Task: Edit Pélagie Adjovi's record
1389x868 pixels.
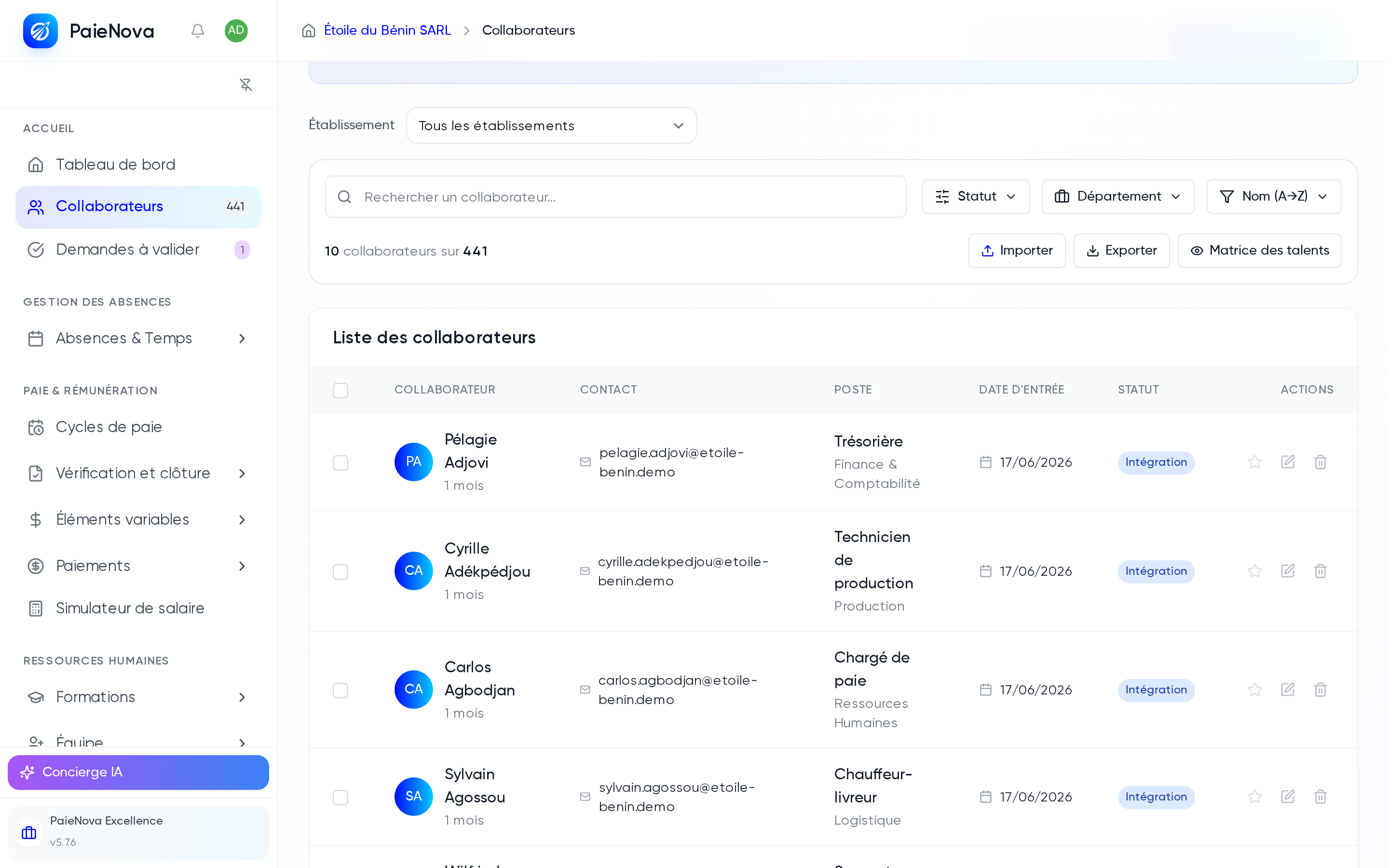Action: (x=1287, y=462)
